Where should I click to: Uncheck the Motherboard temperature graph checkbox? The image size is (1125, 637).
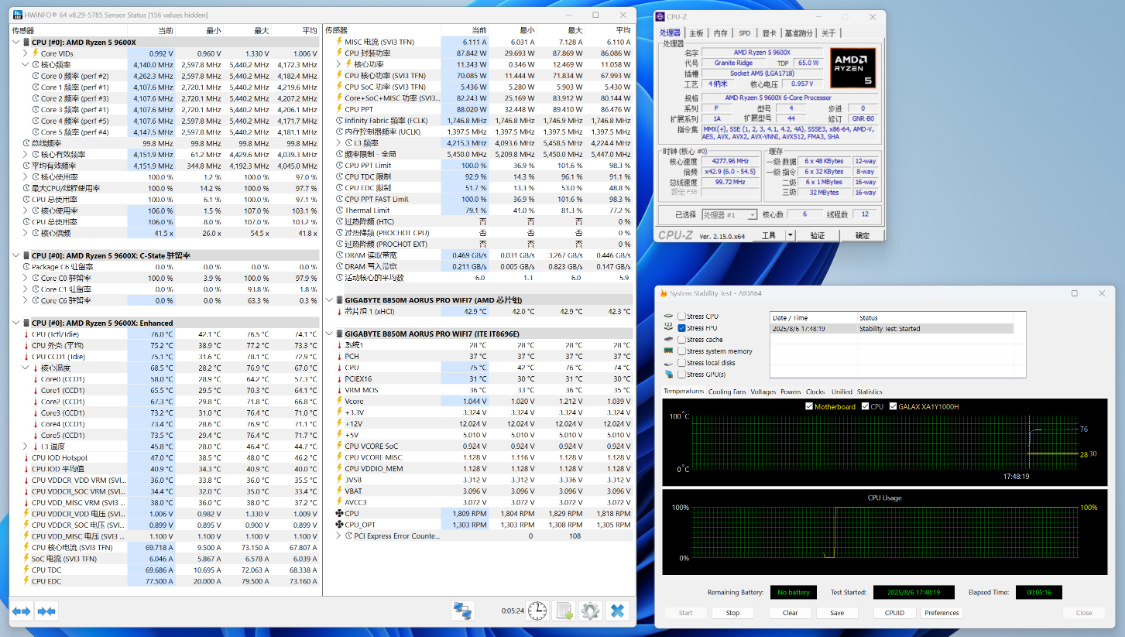click(810, 407)
